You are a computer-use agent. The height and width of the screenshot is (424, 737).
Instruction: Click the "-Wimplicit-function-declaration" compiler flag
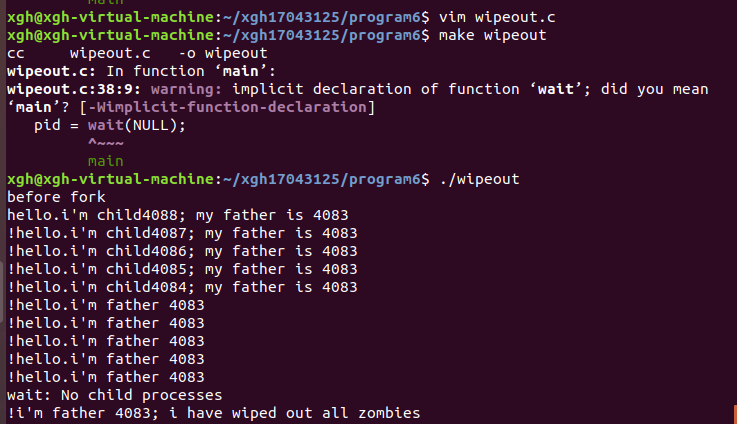click(227, 107)
